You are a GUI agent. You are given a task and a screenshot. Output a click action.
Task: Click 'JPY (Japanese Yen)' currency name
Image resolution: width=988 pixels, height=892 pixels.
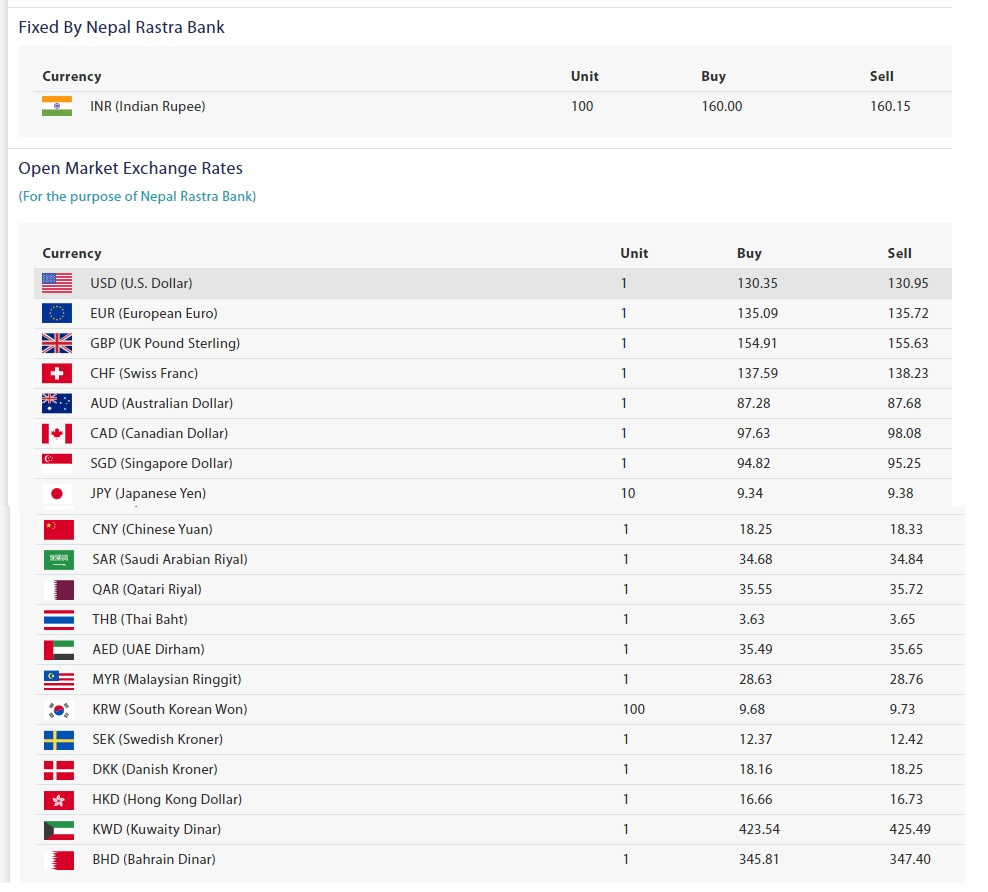pos(148,493)
